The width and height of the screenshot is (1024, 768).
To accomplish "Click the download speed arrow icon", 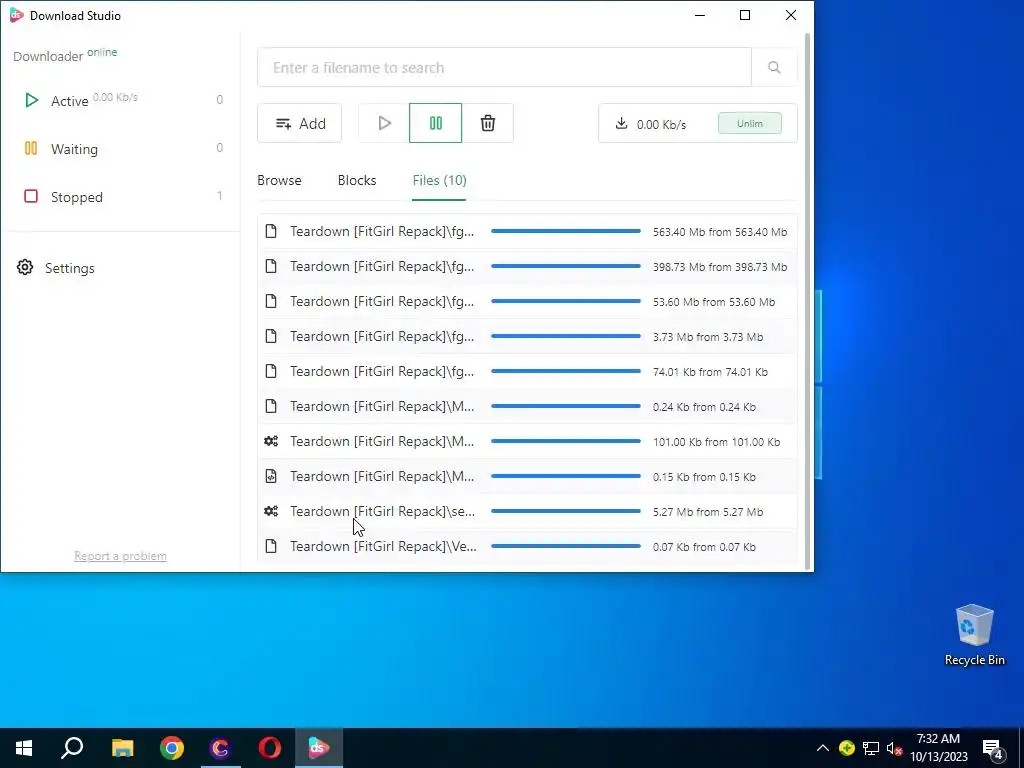I will click(621, 123).
